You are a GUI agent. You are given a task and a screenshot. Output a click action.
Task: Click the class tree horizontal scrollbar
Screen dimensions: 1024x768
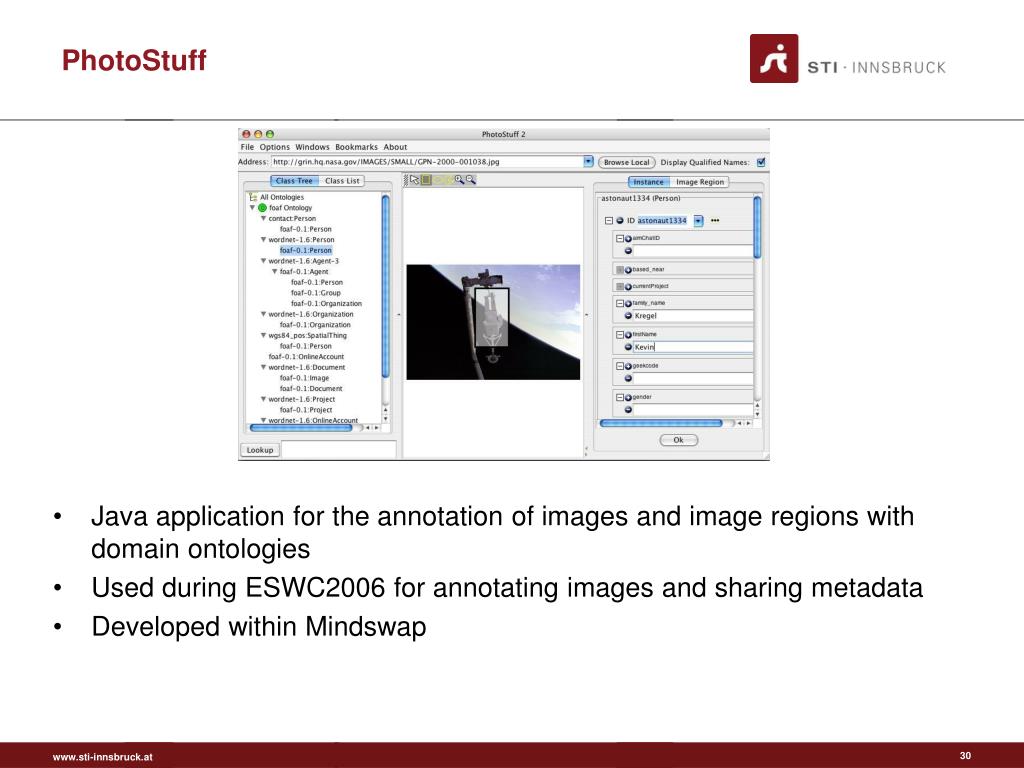pyautogui.click(x=302, y=428)
